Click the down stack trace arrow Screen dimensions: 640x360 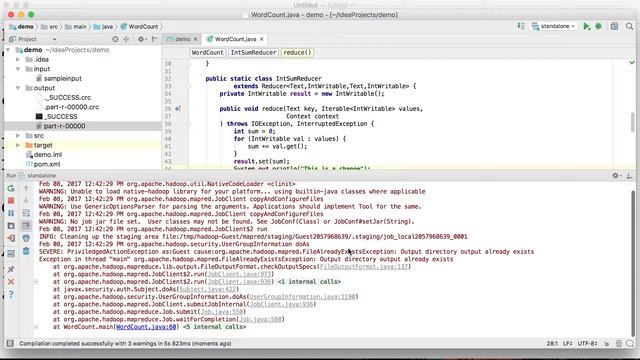(x=26, y=200)
